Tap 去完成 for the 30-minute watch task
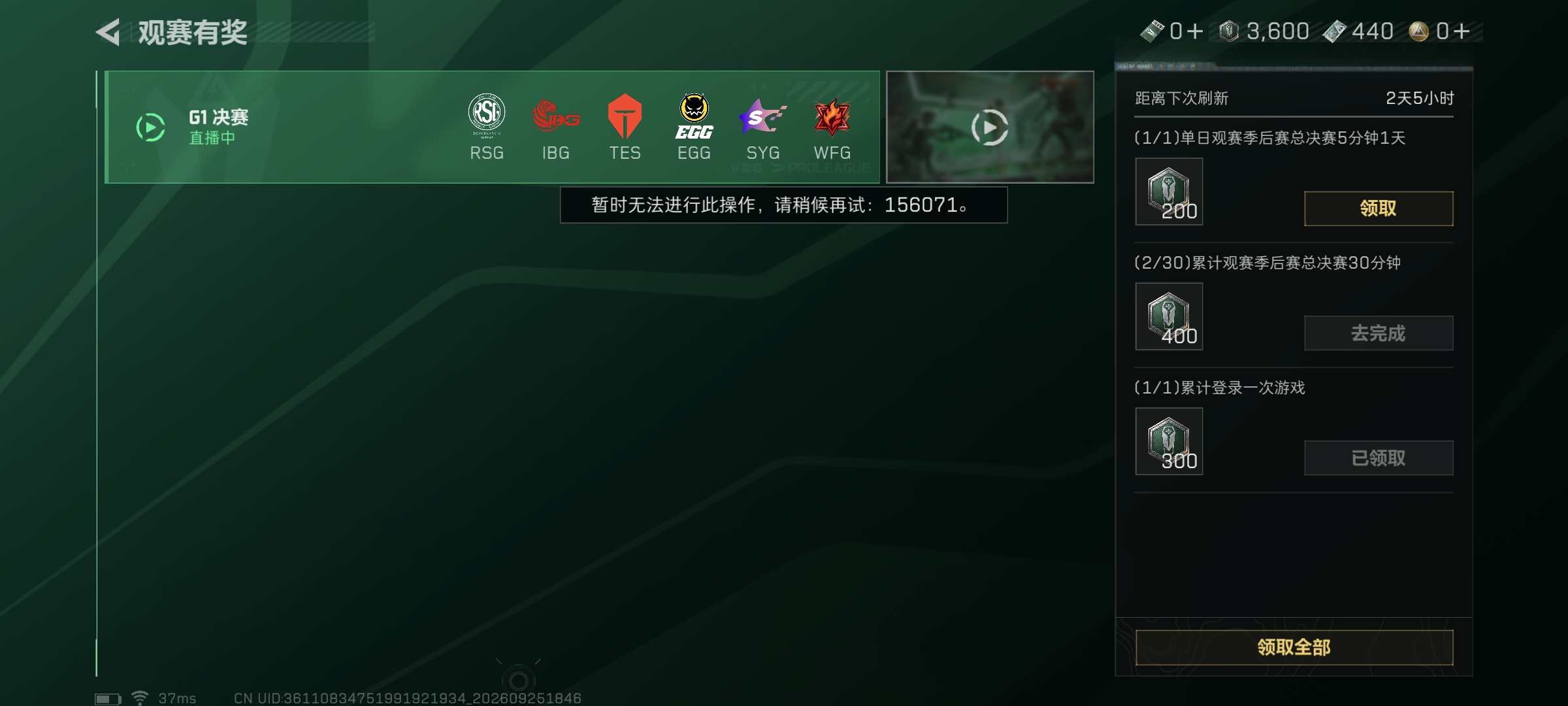Viewport: 1568px width, 706px height. coord(1379,333)
